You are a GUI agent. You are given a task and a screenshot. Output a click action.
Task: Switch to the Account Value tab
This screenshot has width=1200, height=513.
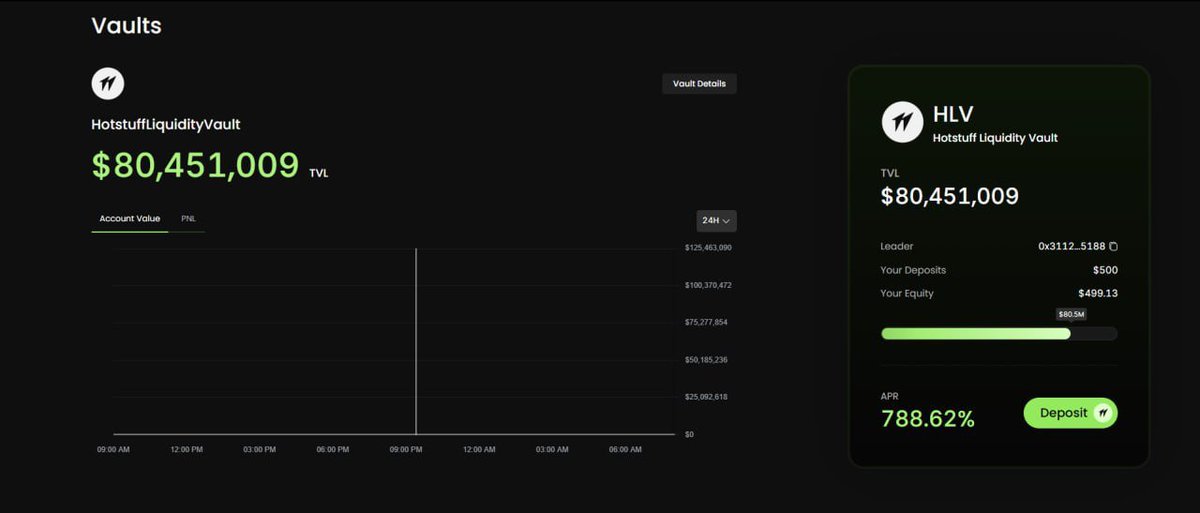tap(130, 218)
